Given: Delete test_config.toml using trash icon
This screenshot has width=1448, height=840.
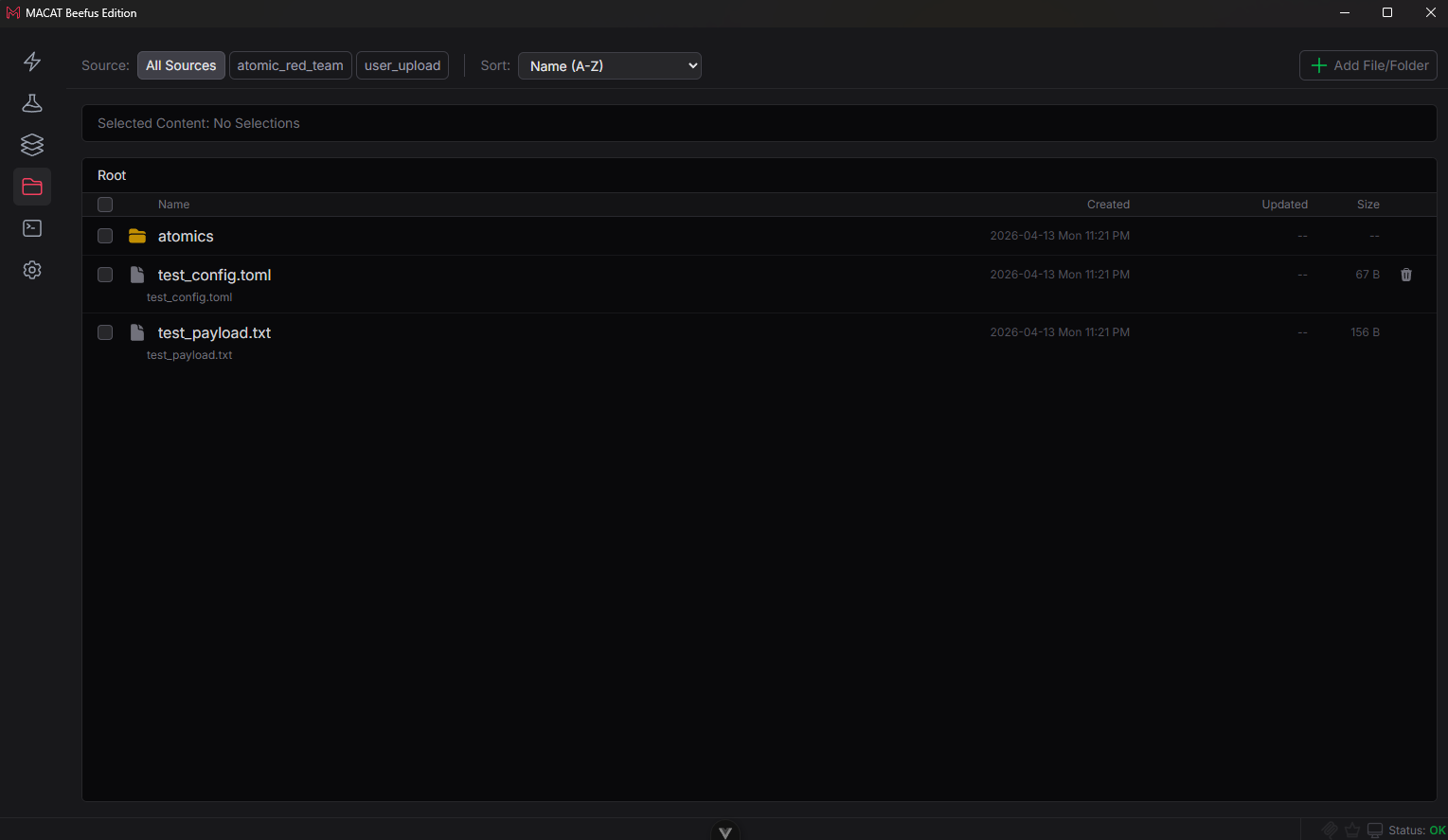Looking at the screenshot, I should tap(1406, 275).
